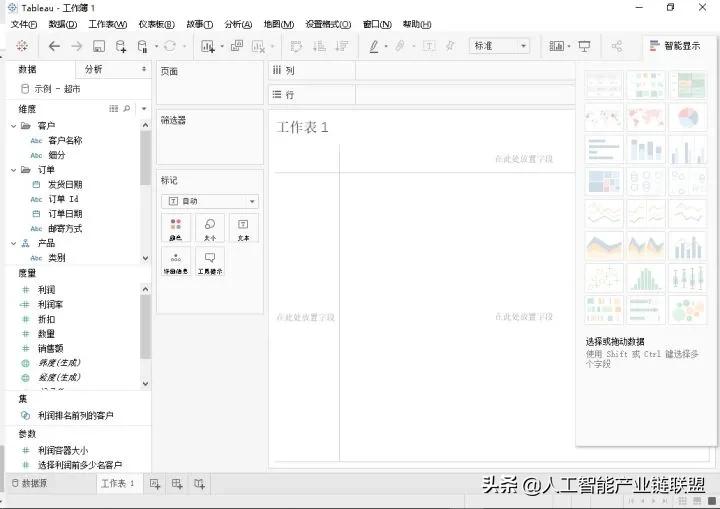
Task: Select the 工作表 1 sheet tab
Action: [118, 483]
